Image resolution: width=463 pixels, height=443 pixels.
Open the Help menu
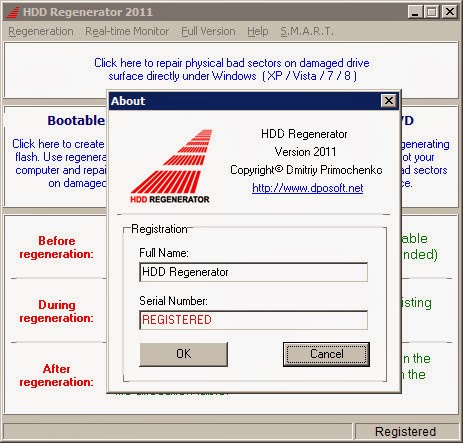[258, 31]
